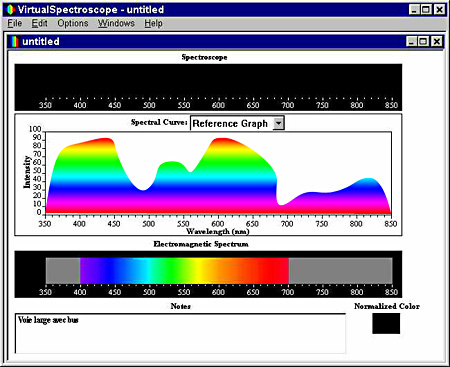Open the File menu
This screenshot has height=367, width=450.
[15, 23]
